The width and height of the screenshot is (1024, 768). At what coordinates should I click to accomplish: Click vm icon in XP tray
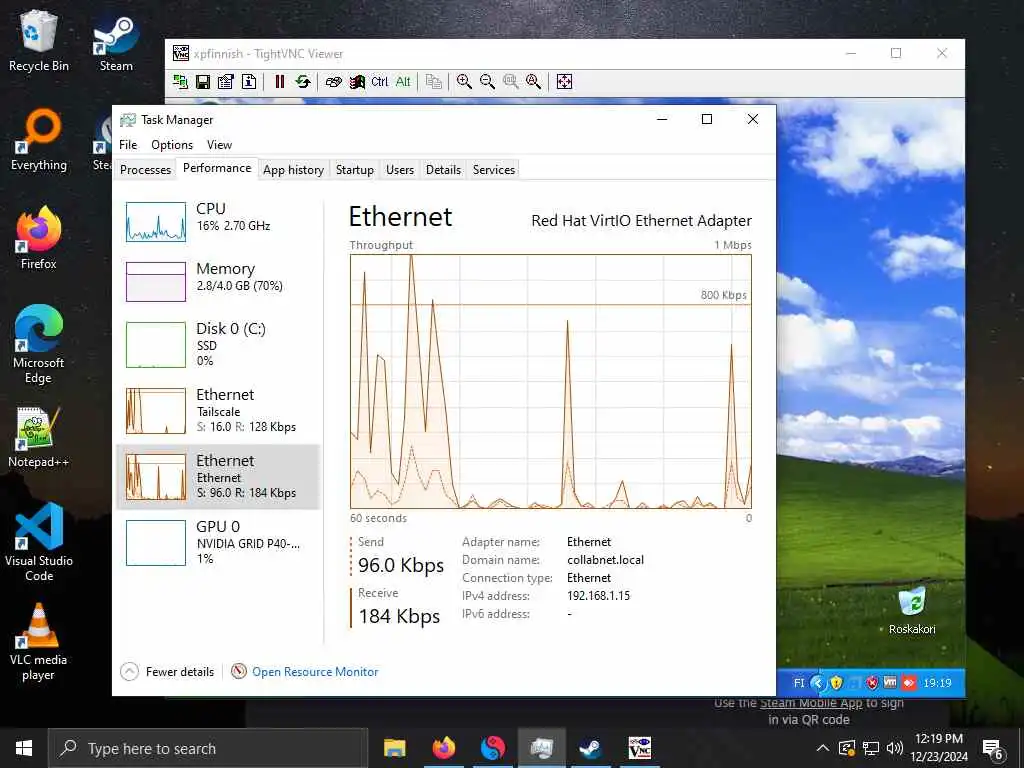[x=889, y=682]
